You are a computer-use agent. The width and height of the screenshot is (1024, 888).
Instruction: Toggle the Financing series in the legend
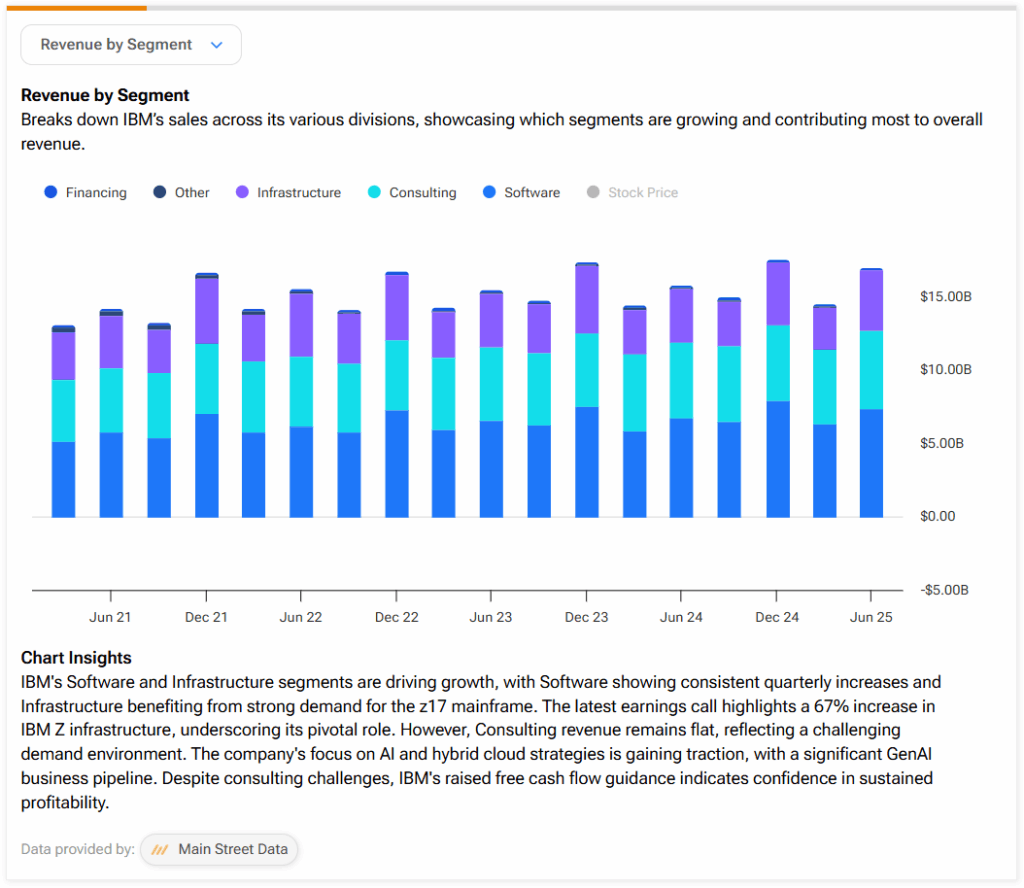point(96,193)
